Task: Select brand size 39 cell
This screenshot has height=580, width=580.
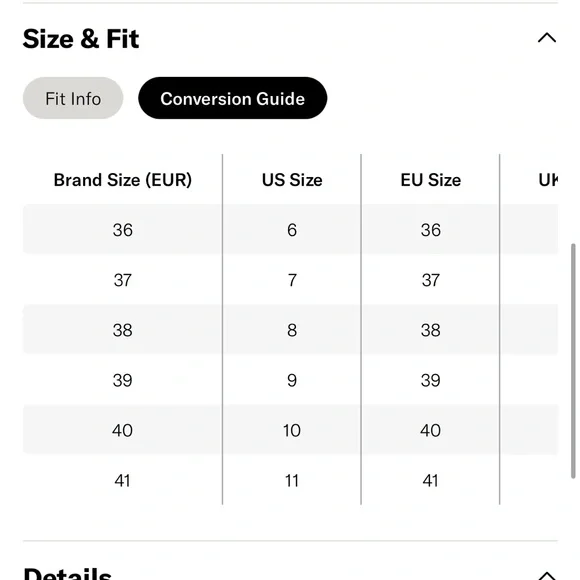Action: [x=123, y=380]
